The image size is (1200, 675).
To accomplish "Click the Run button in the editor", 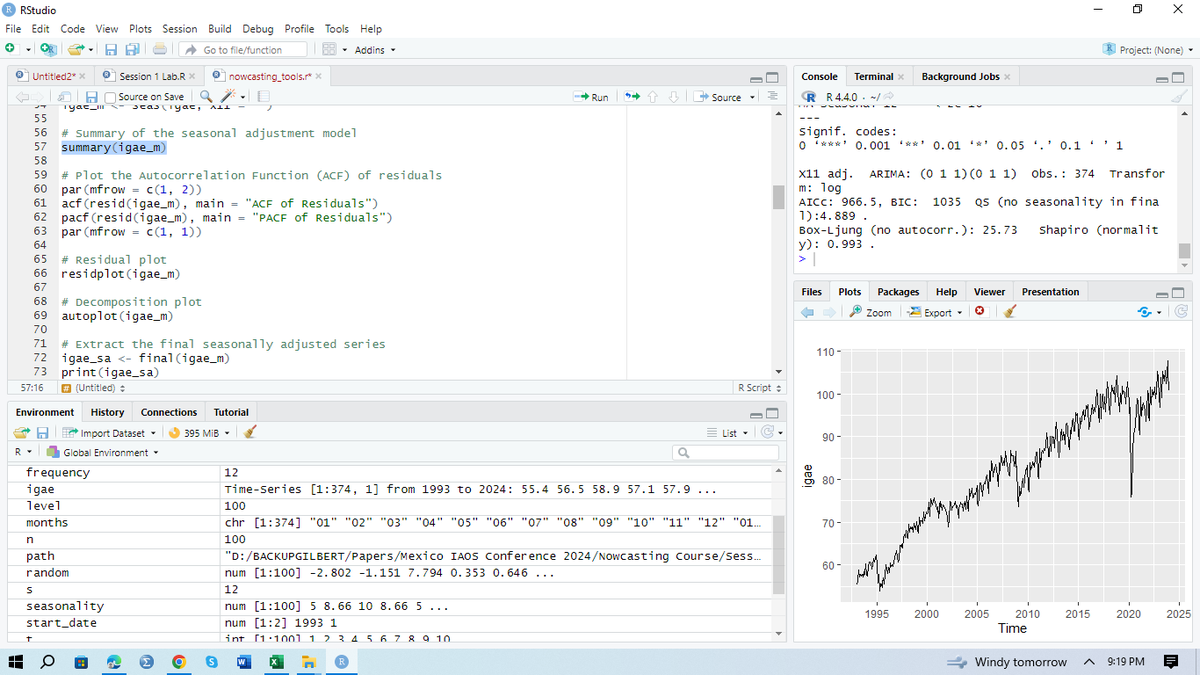I will coord(592,97).
